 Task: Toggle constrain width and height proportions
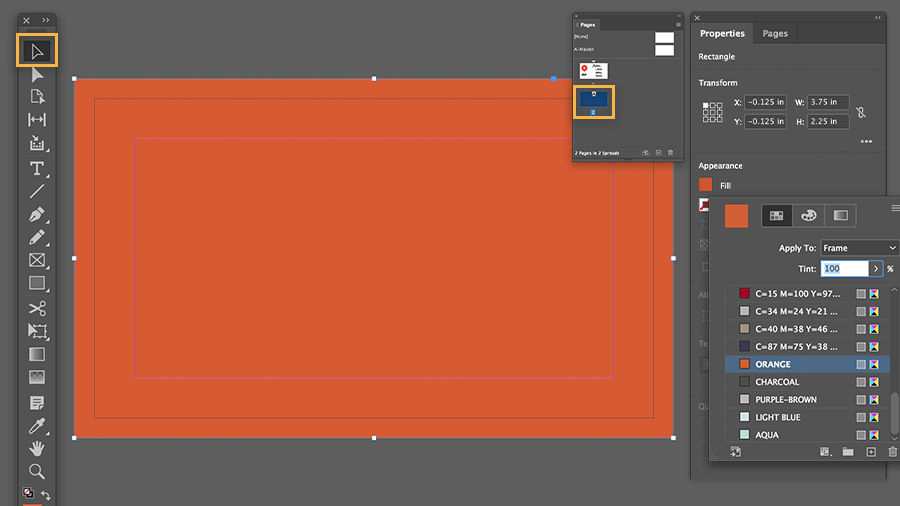pos(861,112)
